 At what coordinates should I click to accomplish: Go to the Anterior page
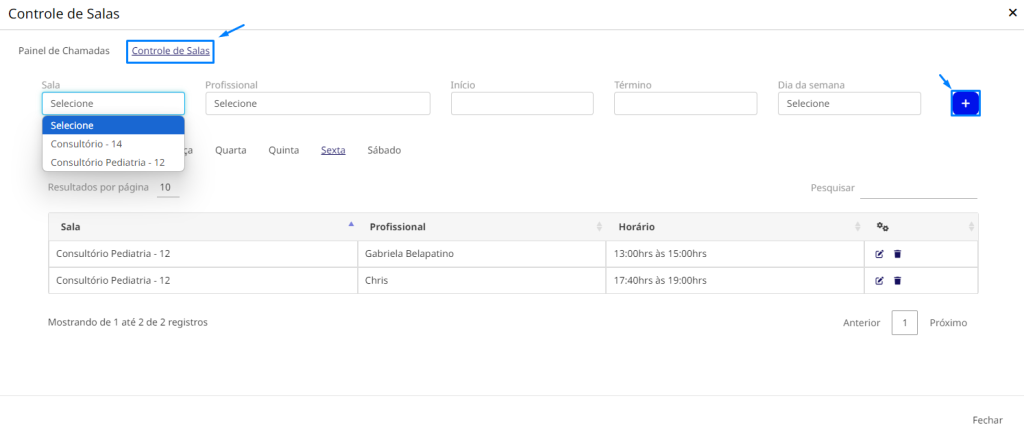coord(861,323)
